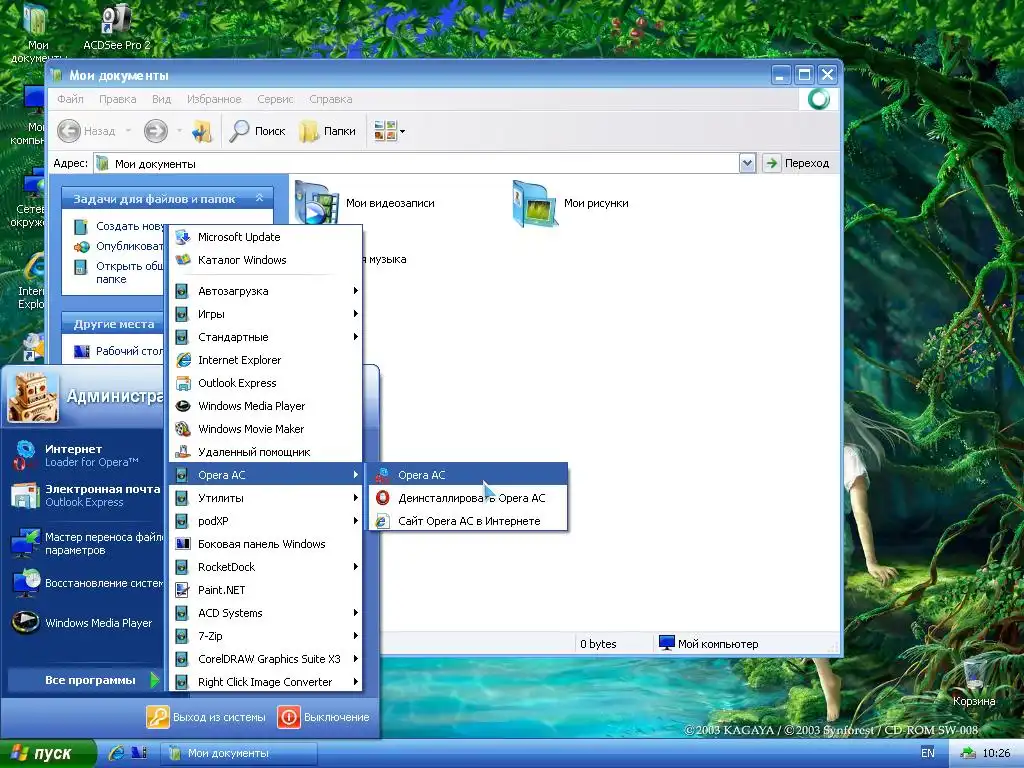Click Рабочий стол link in Другие места

(118, 351)
